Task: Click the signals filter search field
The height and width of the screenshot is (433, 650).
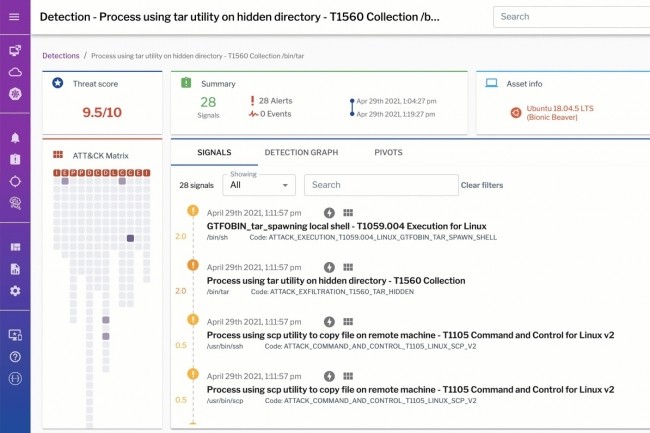Action: (380, 185)
